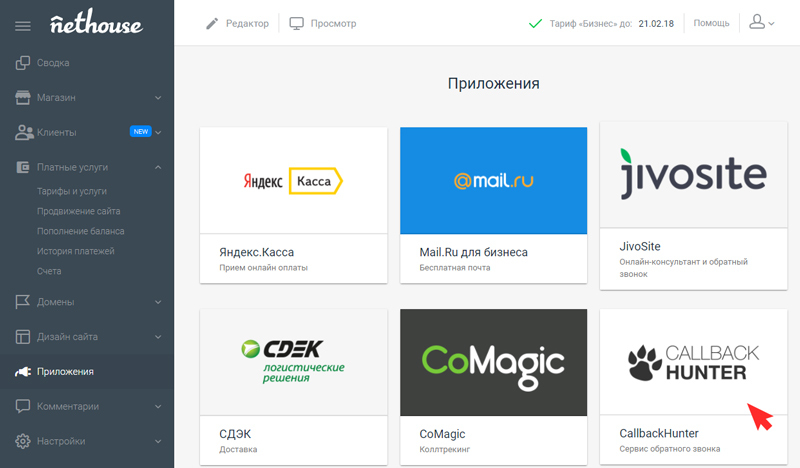The image size is (800, 468).
Task: Expand the Дизайн сайта chevron
Action: click(158, 337)
